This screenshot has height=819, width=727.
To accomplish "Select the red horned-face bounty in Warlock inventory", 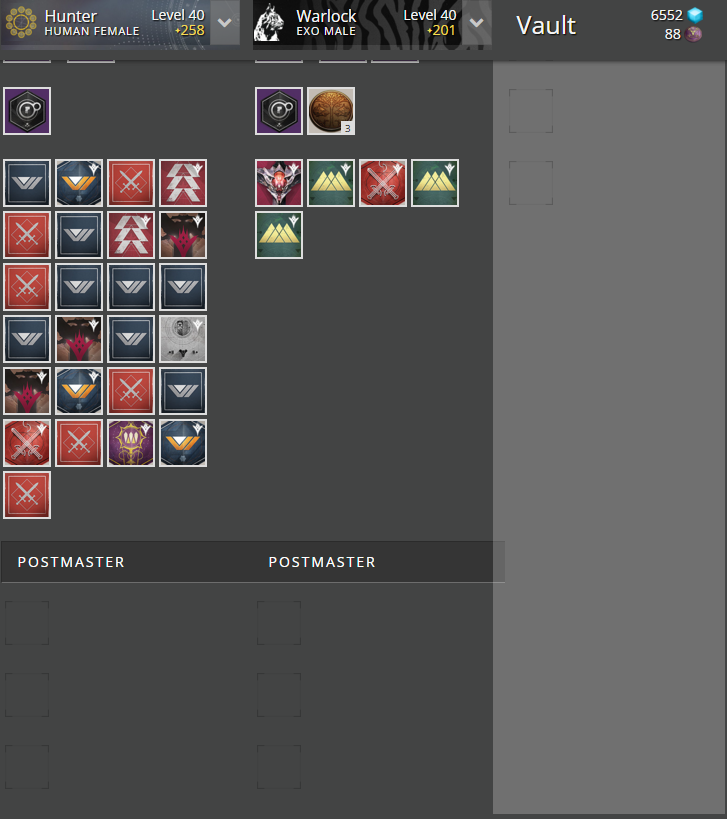I will click(x=279, y=183).
